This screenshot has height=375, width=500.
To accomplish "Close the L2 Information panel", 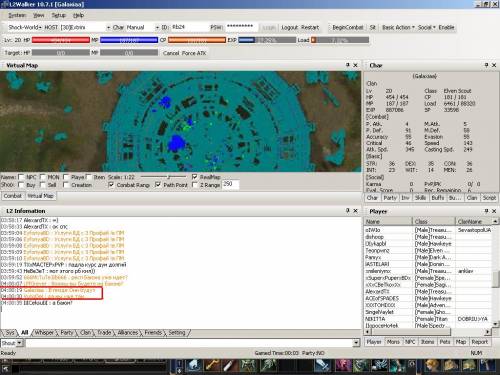I will (355, 211).
